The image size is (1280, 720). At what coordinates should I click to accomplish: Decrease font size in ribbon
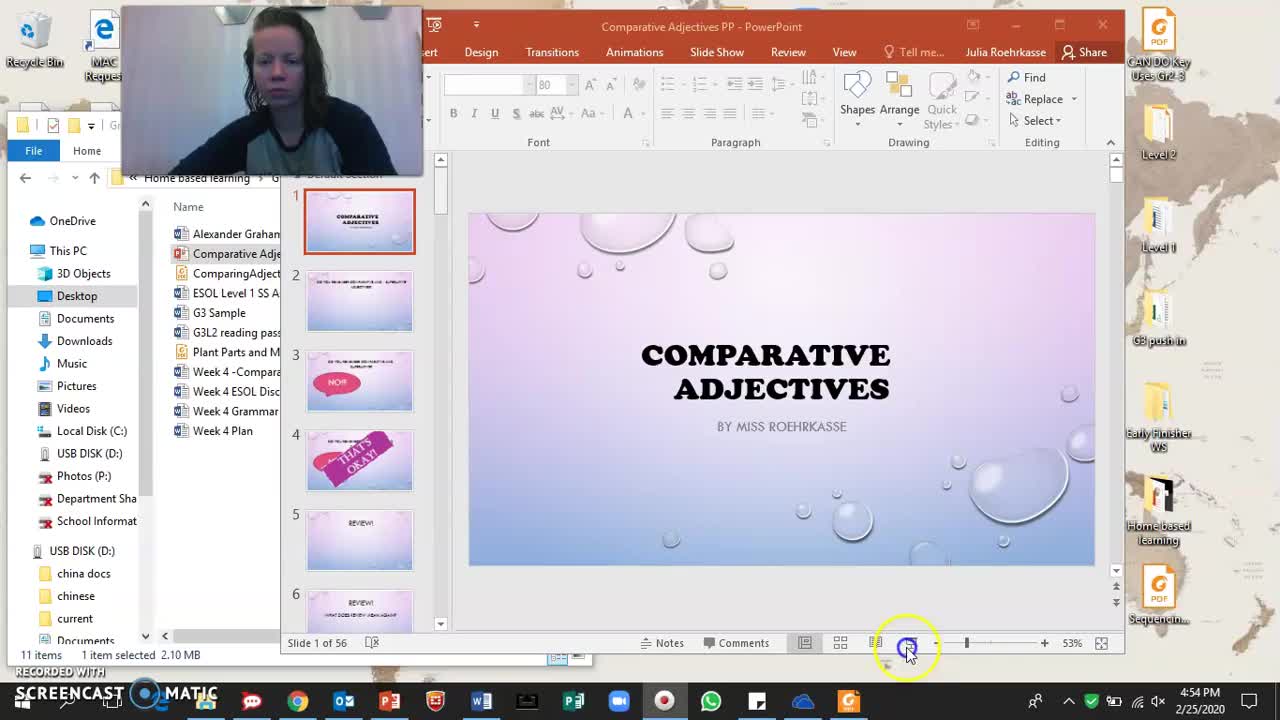coord(610,85)
